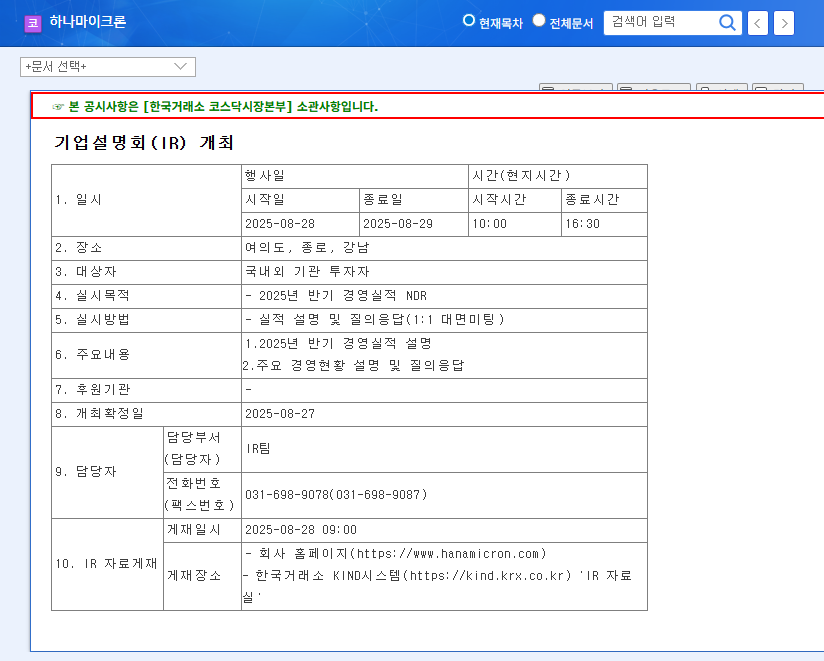Image resolution: width=824 pixels, height=661 pixels.
Task: Click the 전화번호 (팩스번호) label cell
Action: tap(202, 495)
